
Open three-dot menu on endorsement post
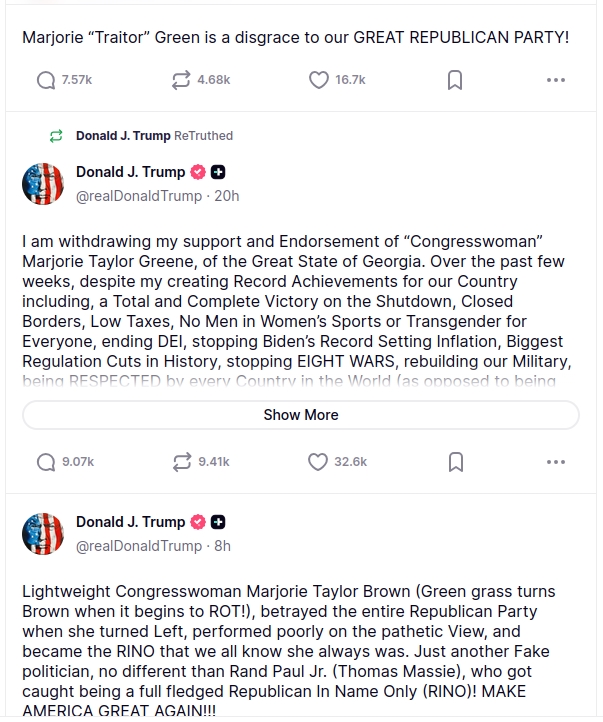pos(556,462)
